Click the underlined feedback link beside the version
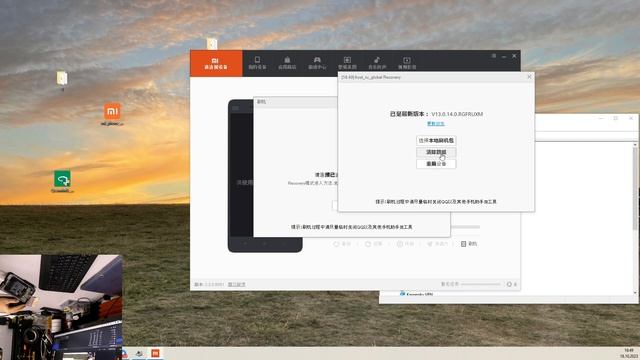The image size is (640, 360). [236, 284]
